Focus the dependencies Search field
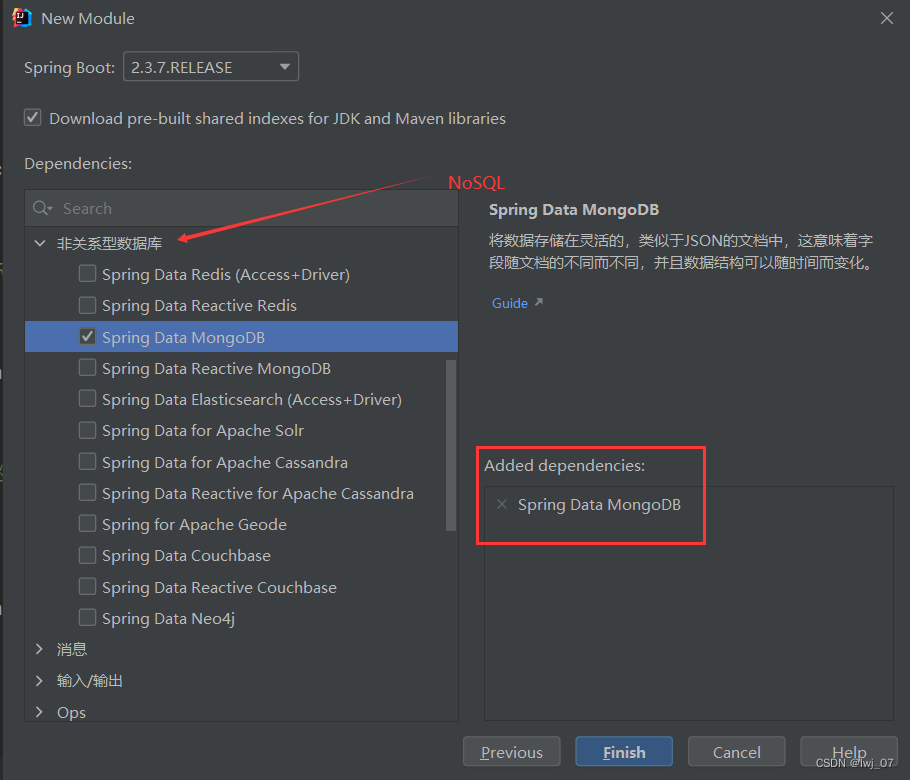This screenshot has height=780, width=910. (x=241, y=208)
